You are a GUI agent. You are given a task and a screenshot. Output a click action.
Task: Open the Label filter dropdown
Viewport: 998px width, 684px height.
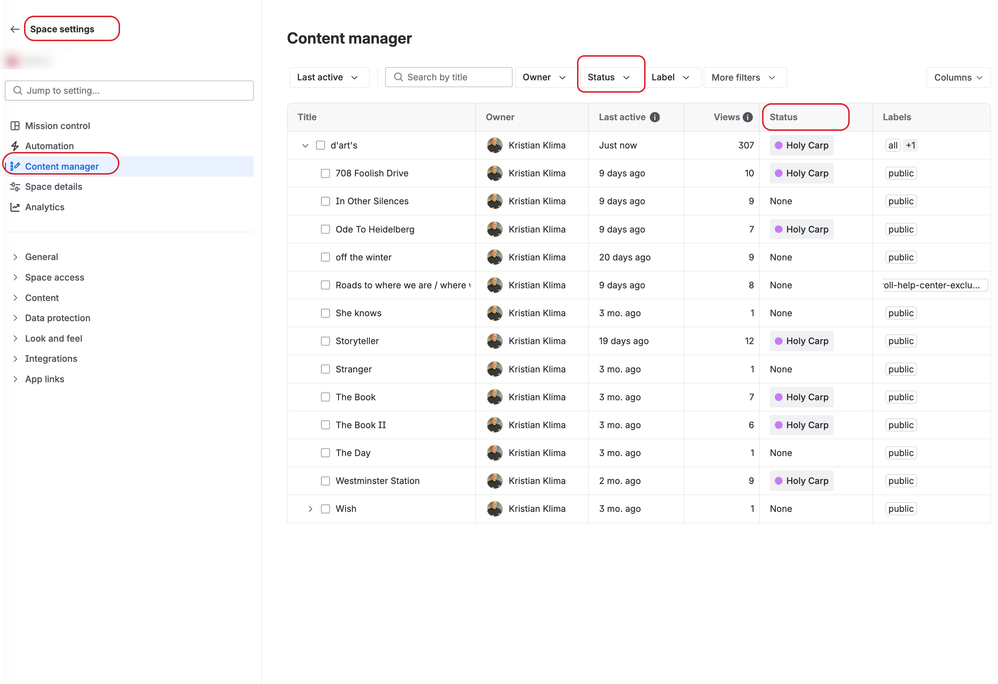click(671, 77)
